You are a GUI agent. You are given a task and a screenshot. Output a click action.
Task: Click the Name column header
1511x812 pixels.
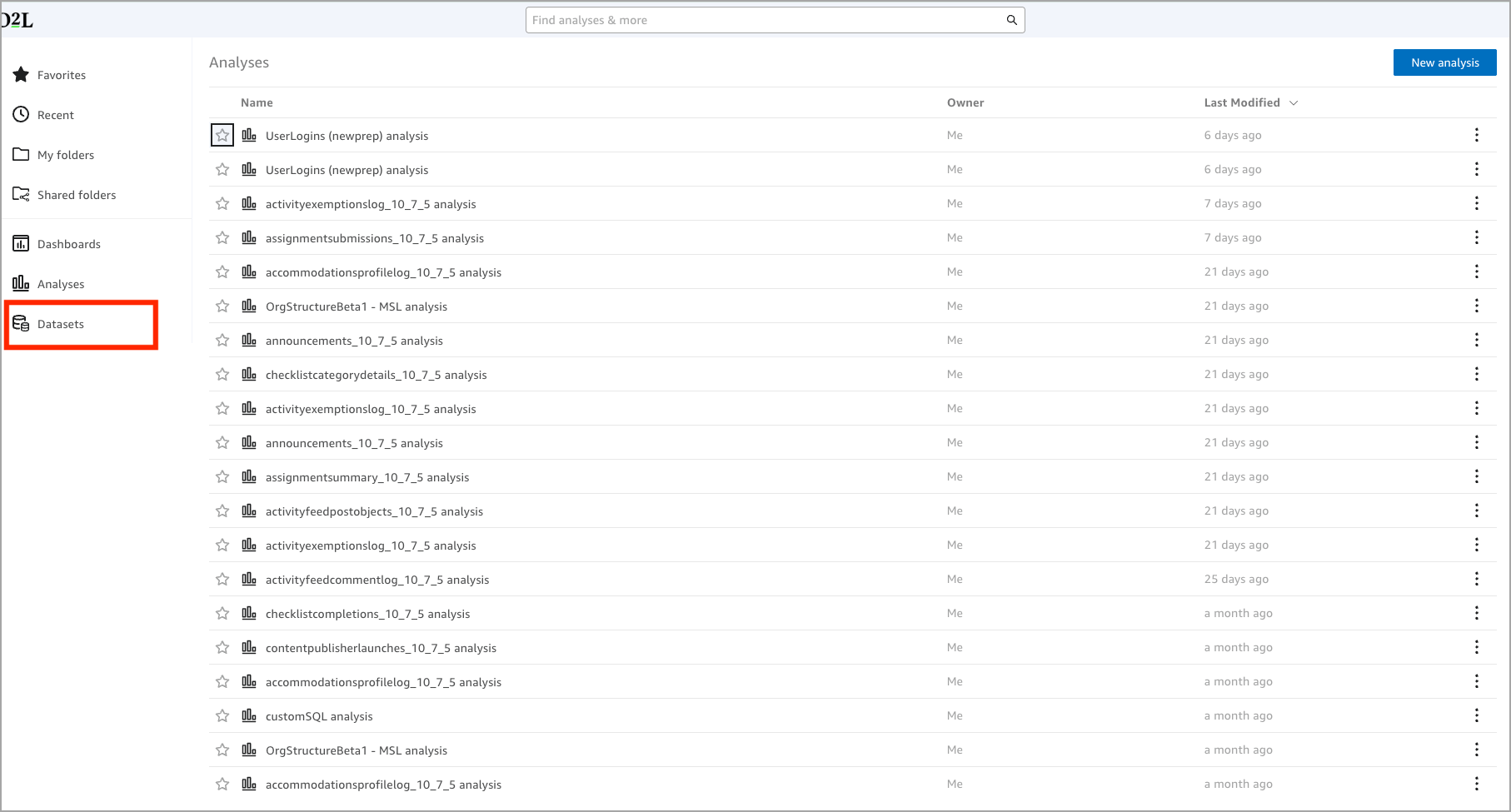pos(257,102)
